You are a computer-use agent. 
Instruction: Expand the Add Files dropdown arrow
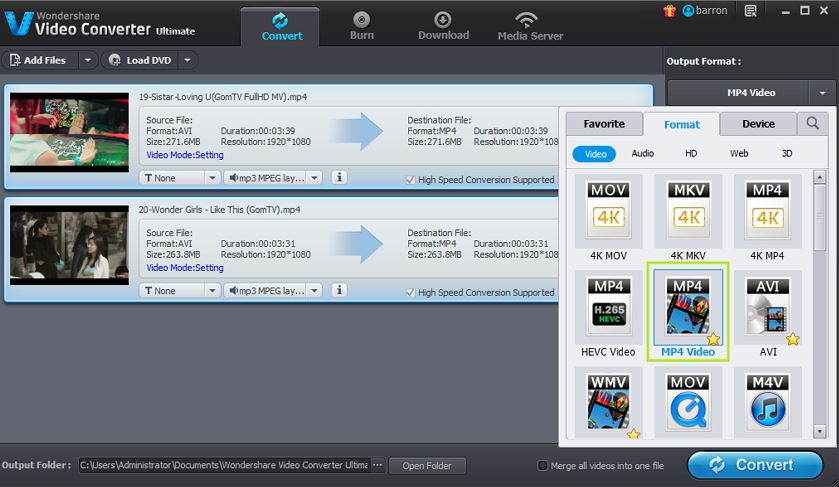pos(88,60)
